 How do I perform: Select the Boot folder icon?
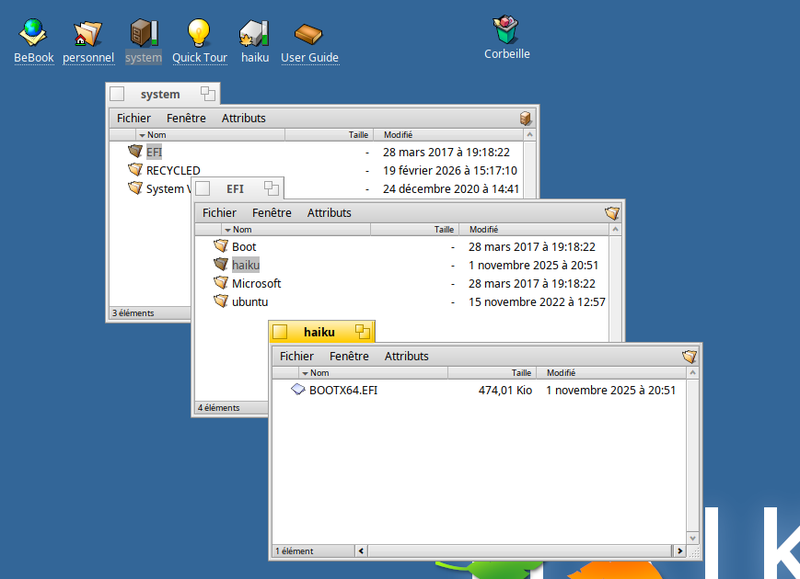pyautogui.click(x=243, y=246)
